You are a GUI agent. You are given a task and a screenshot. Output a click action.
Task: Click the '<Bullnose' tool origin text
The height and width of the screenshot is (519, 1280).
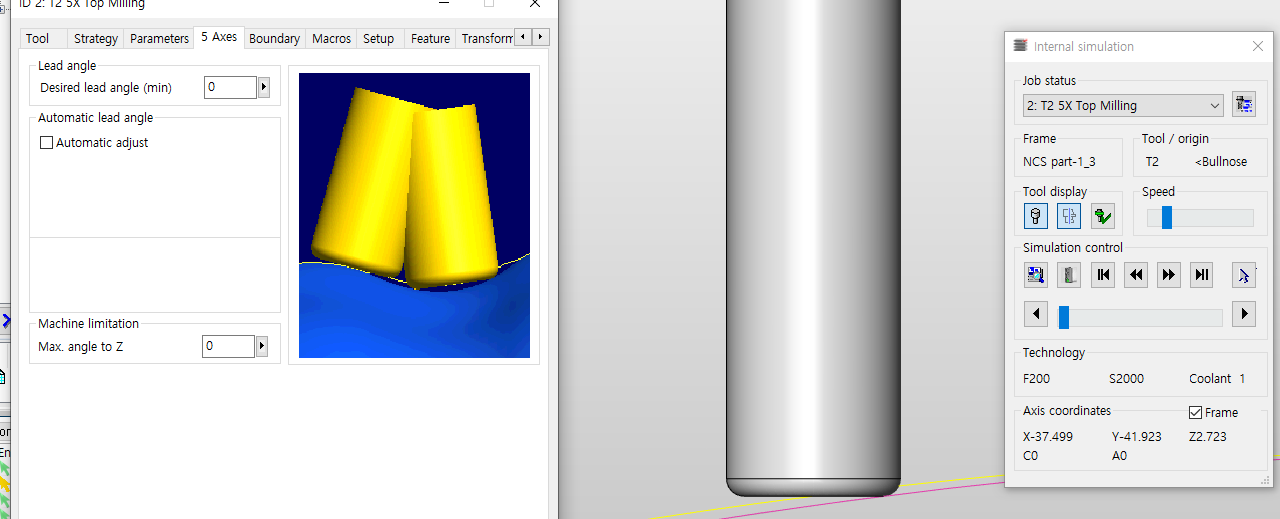pyautogui.click(x=1221, y=161)
